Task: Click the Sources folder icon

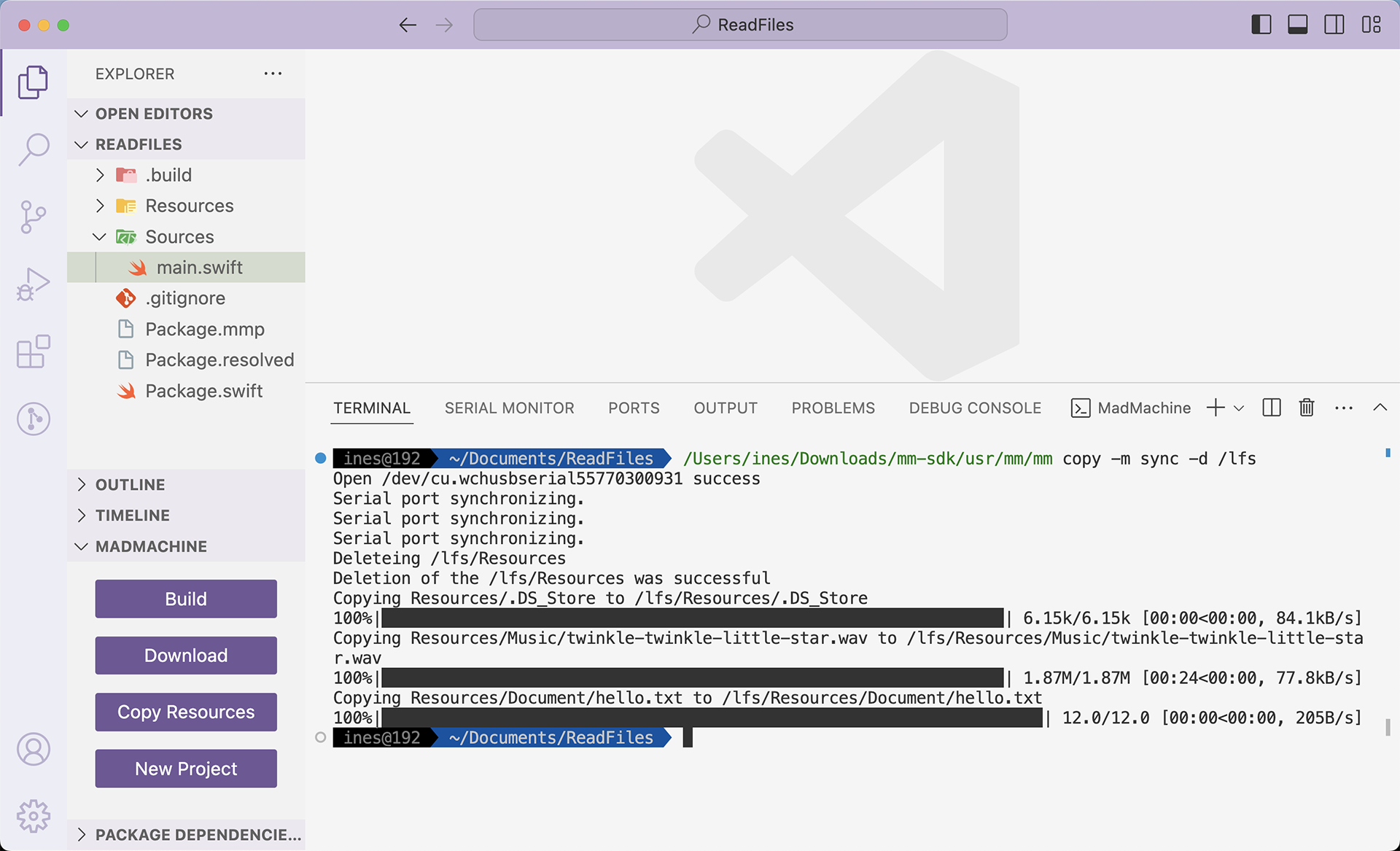Action: 126,237
